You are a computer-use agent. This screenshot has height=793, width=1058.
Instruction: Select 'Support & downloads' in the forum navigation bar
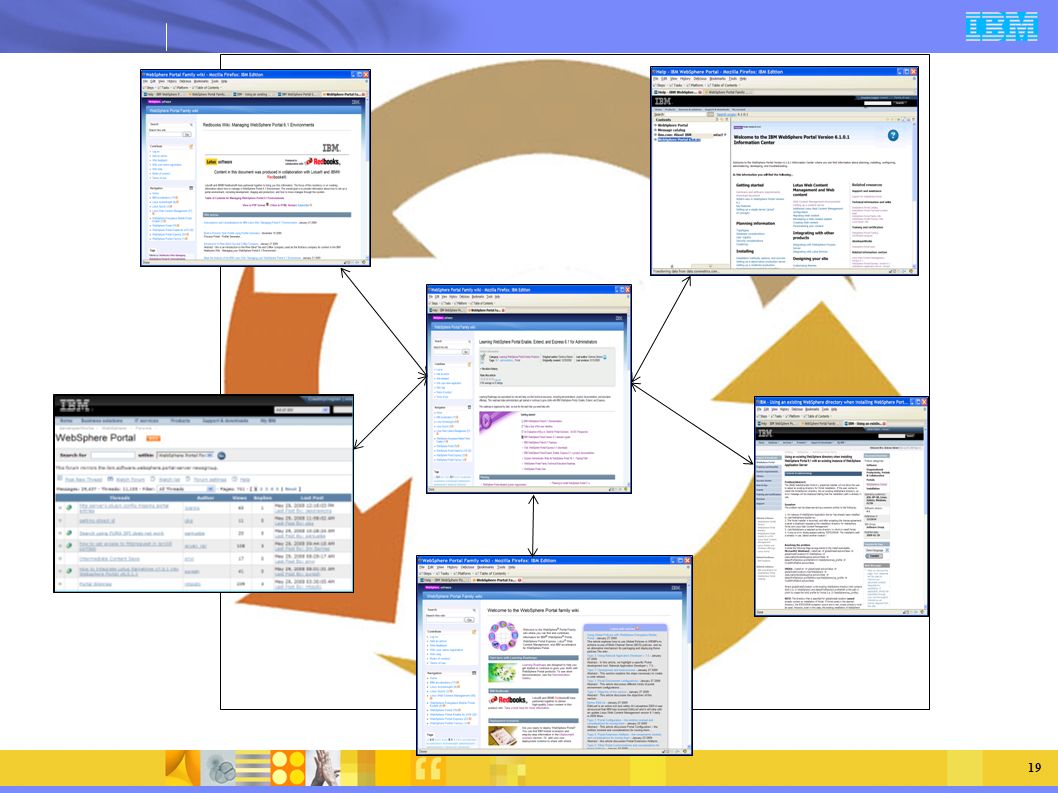tap(226, 420)
